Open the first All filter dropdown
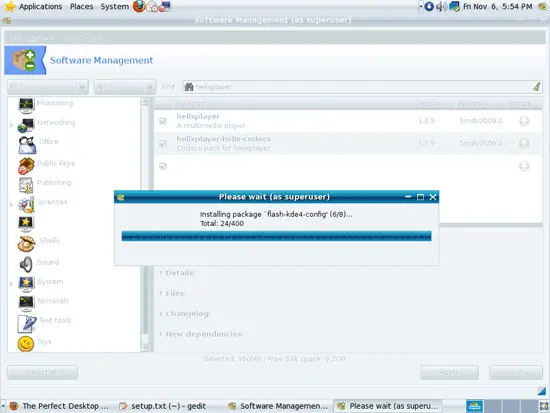 (x=48, y=87)
